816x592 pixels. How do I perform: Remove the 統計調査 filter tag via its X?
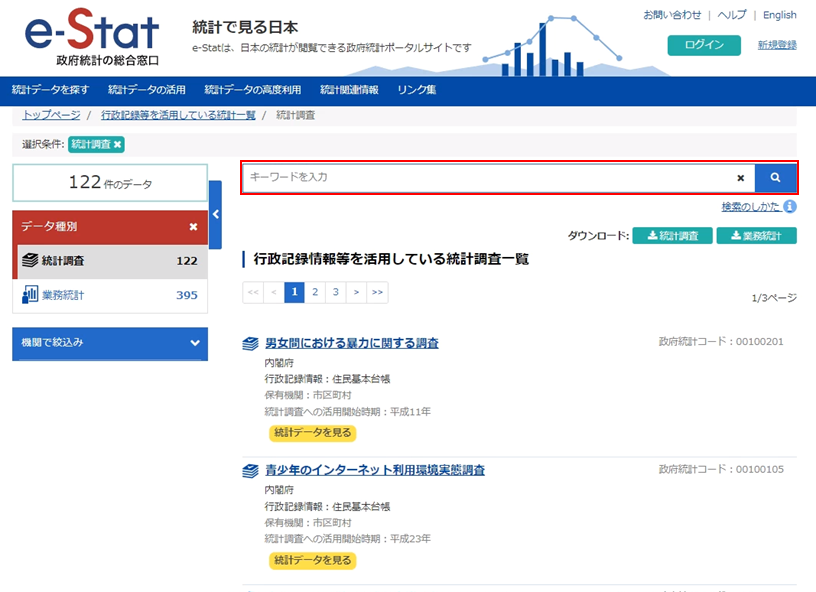(x=118, y=145)
